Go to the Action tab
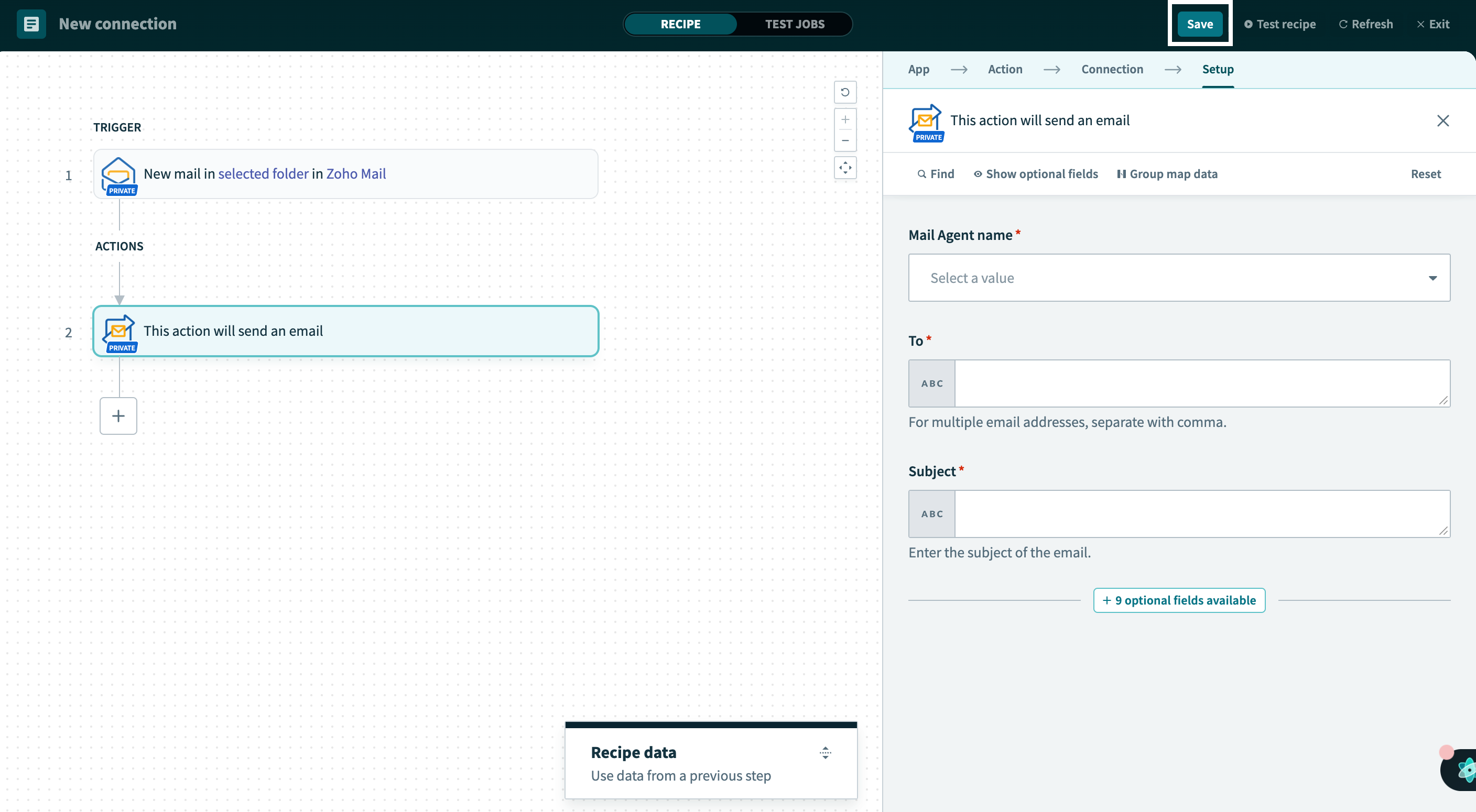 (x=1004, y=69)
